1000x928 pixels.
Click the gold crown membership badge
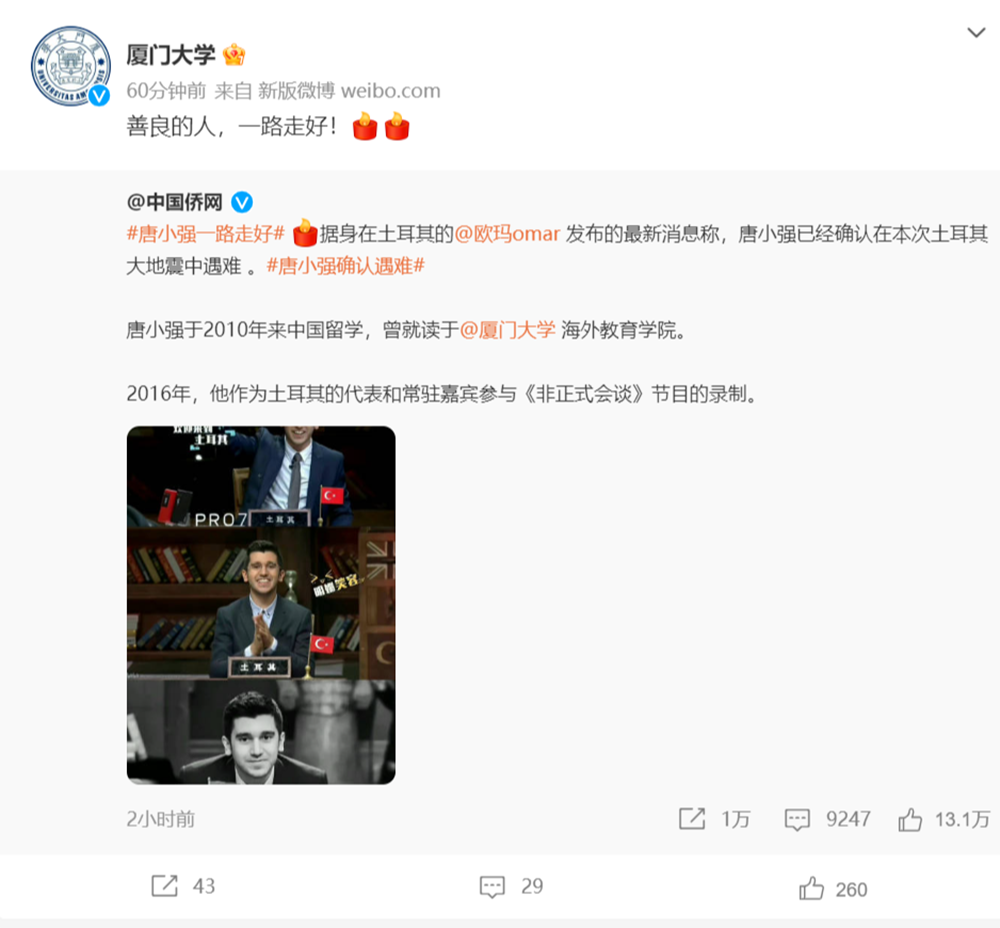click(x=234, y=55)
